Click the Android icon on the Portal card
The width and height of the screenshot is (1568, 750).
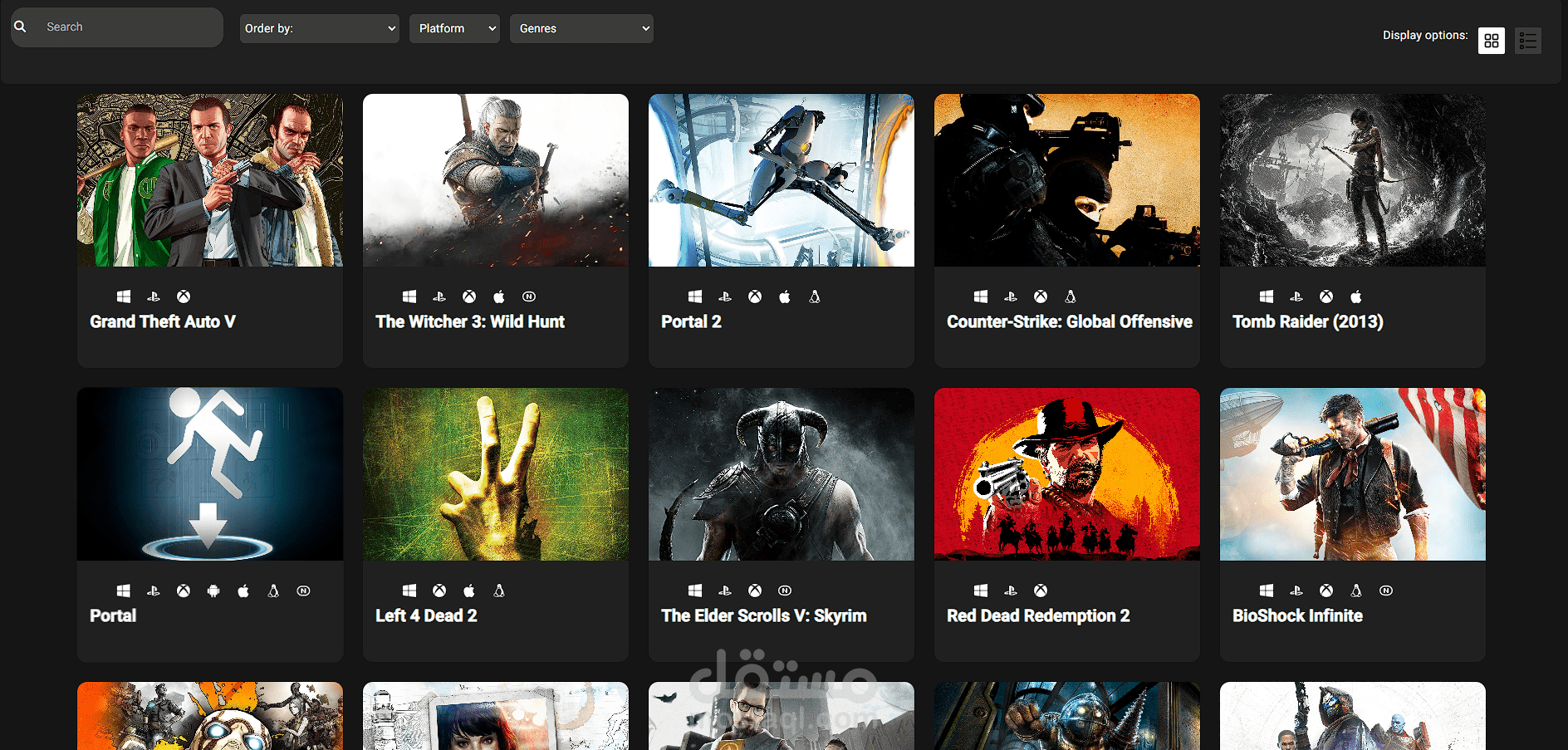pos(213,591)
